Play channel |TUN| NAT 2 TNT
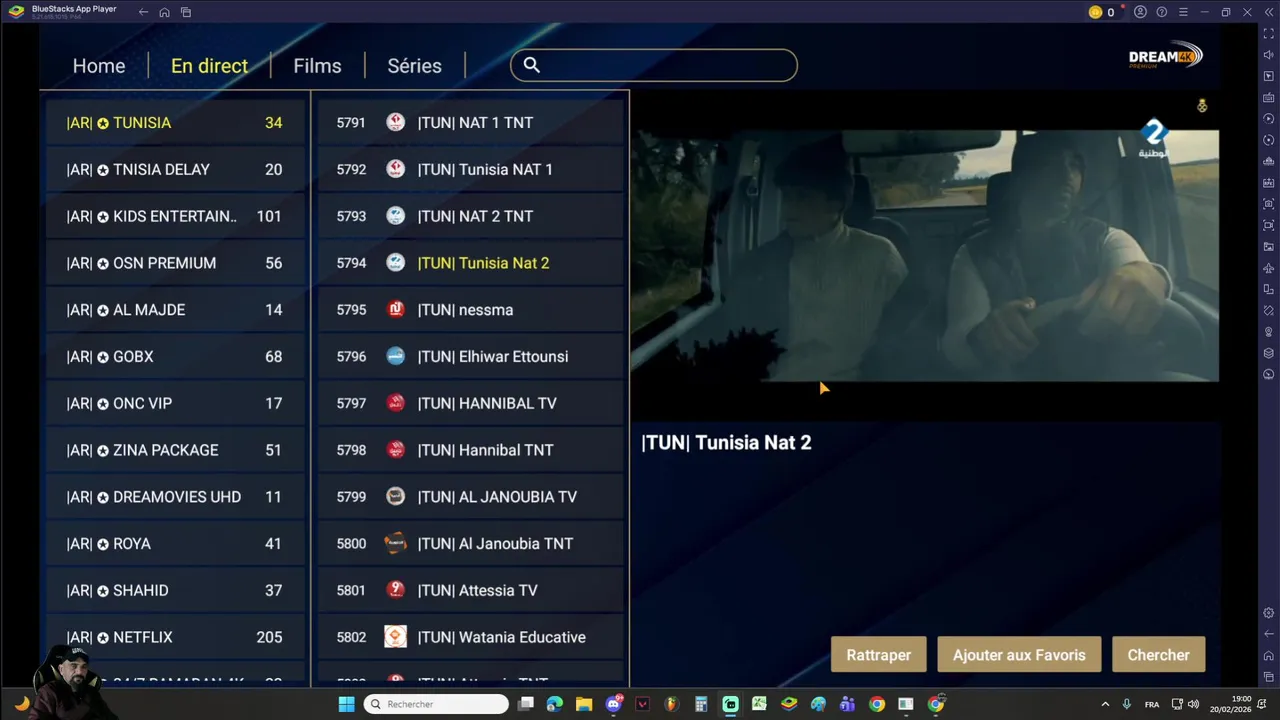 (471, 216)
